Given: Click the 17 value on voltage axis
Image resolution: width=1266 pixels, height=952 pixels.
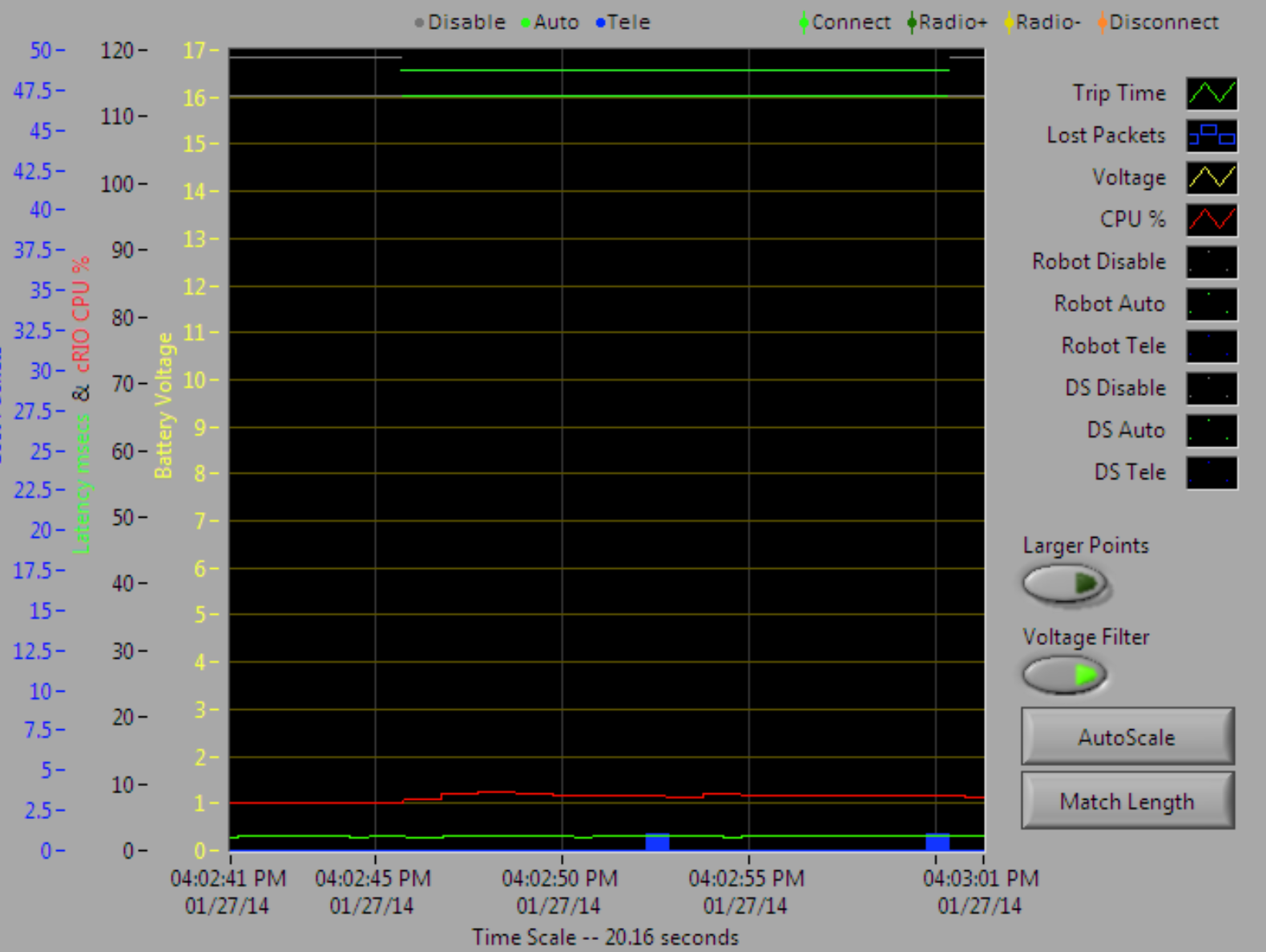Looking at the screenshot, I should click(x=194, y=50).
